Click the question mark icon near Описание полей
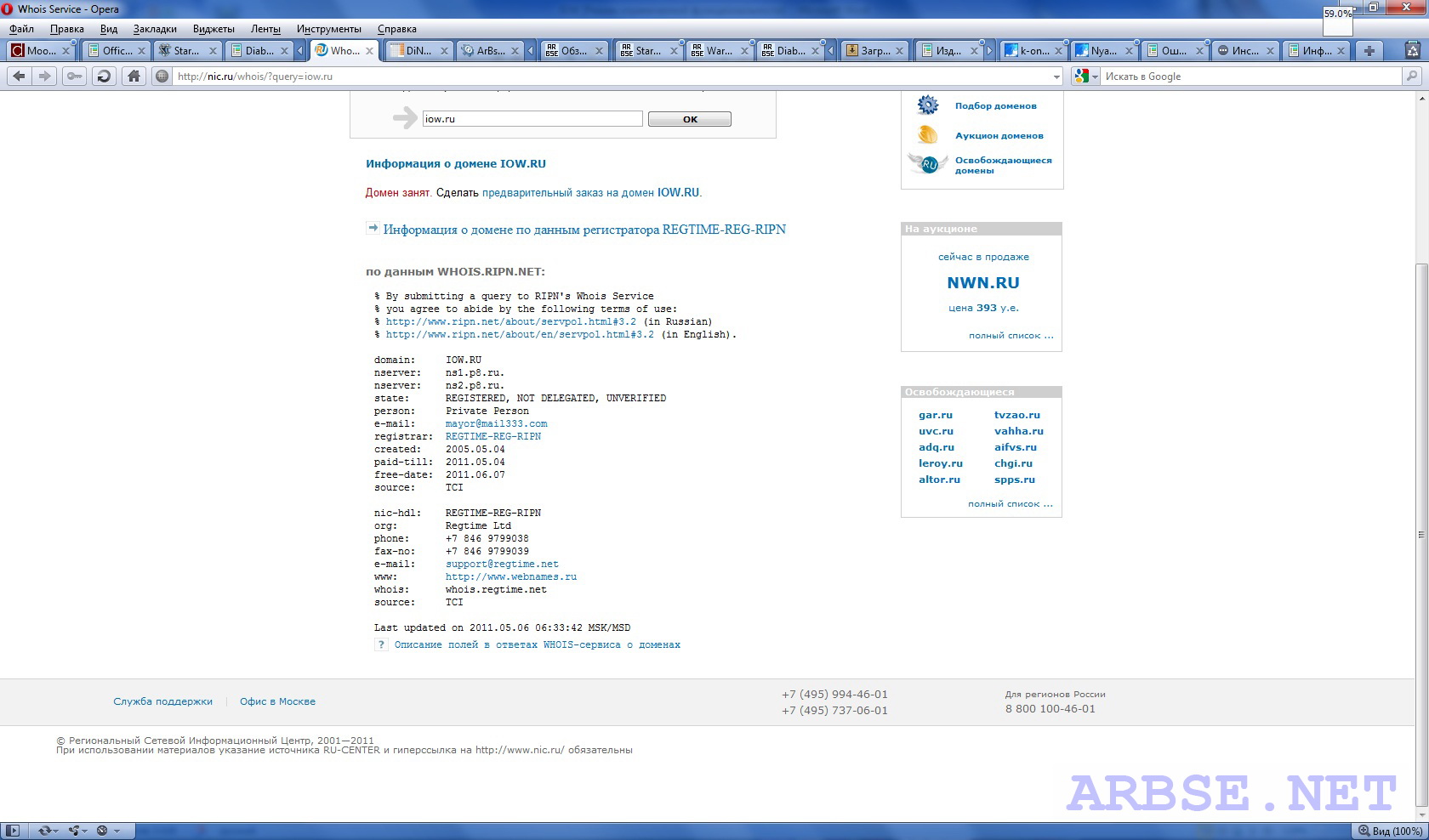The height and width of the screenshot is (840, 1429). 380,645
